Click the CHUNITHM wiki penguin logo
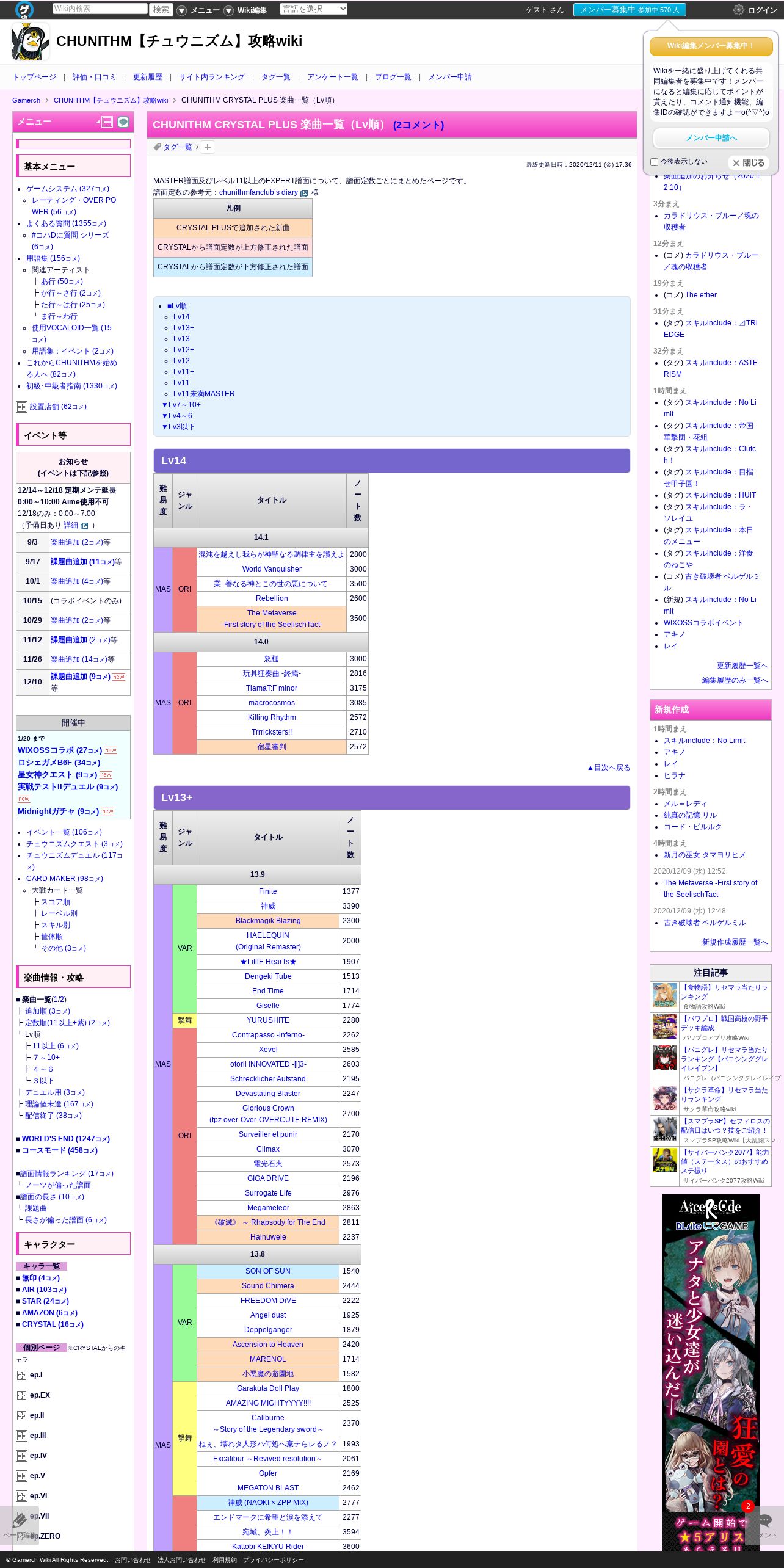This screenshot has height=1568, width=784. pyautogui.click(x=31, y=42)
